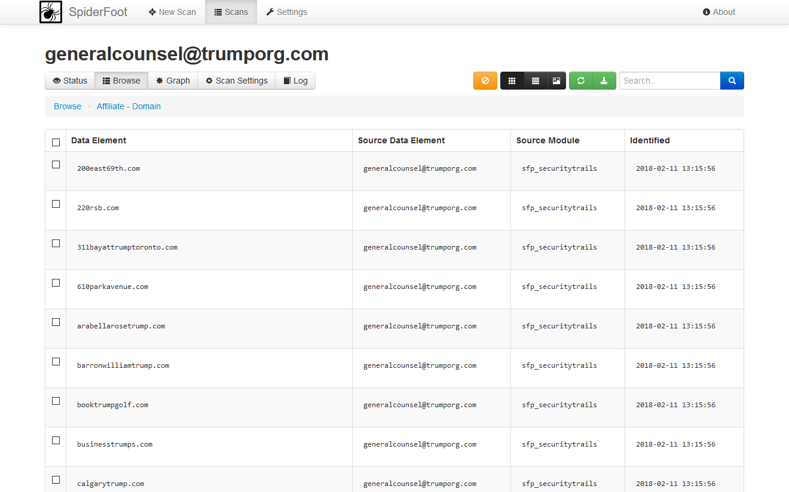This screenshot has width=789, height=492.
Task: Open the Log tab
Action: click(295, 81)
